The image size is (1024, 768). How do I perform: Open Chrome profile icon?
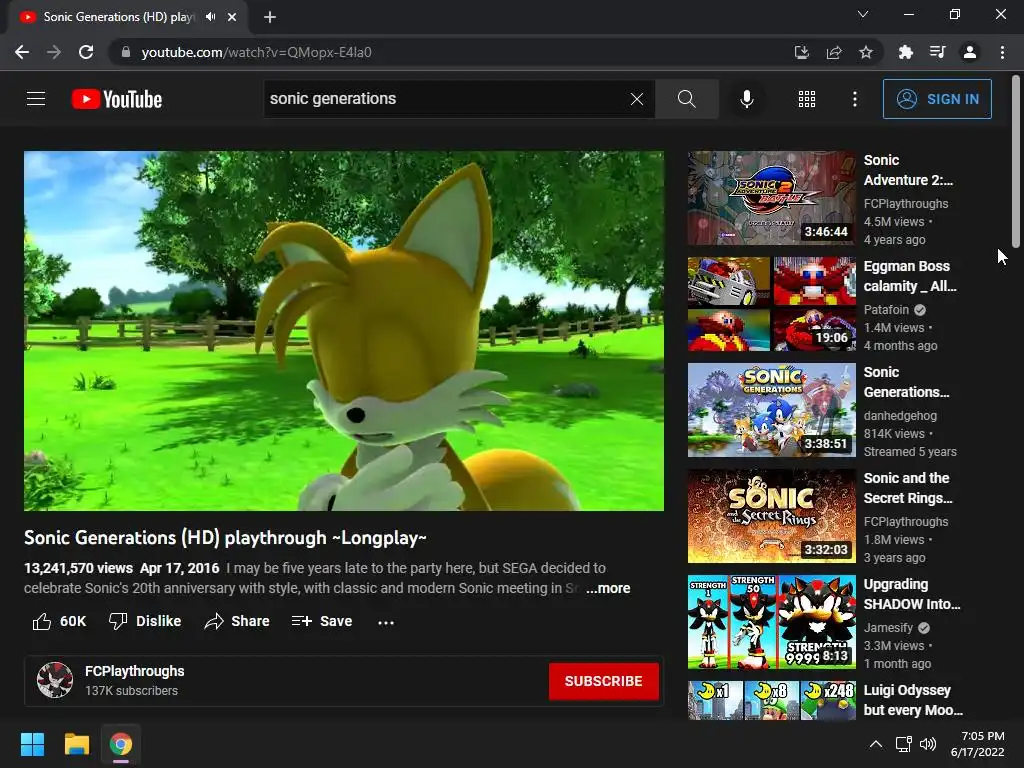click(x=970, y=52)
